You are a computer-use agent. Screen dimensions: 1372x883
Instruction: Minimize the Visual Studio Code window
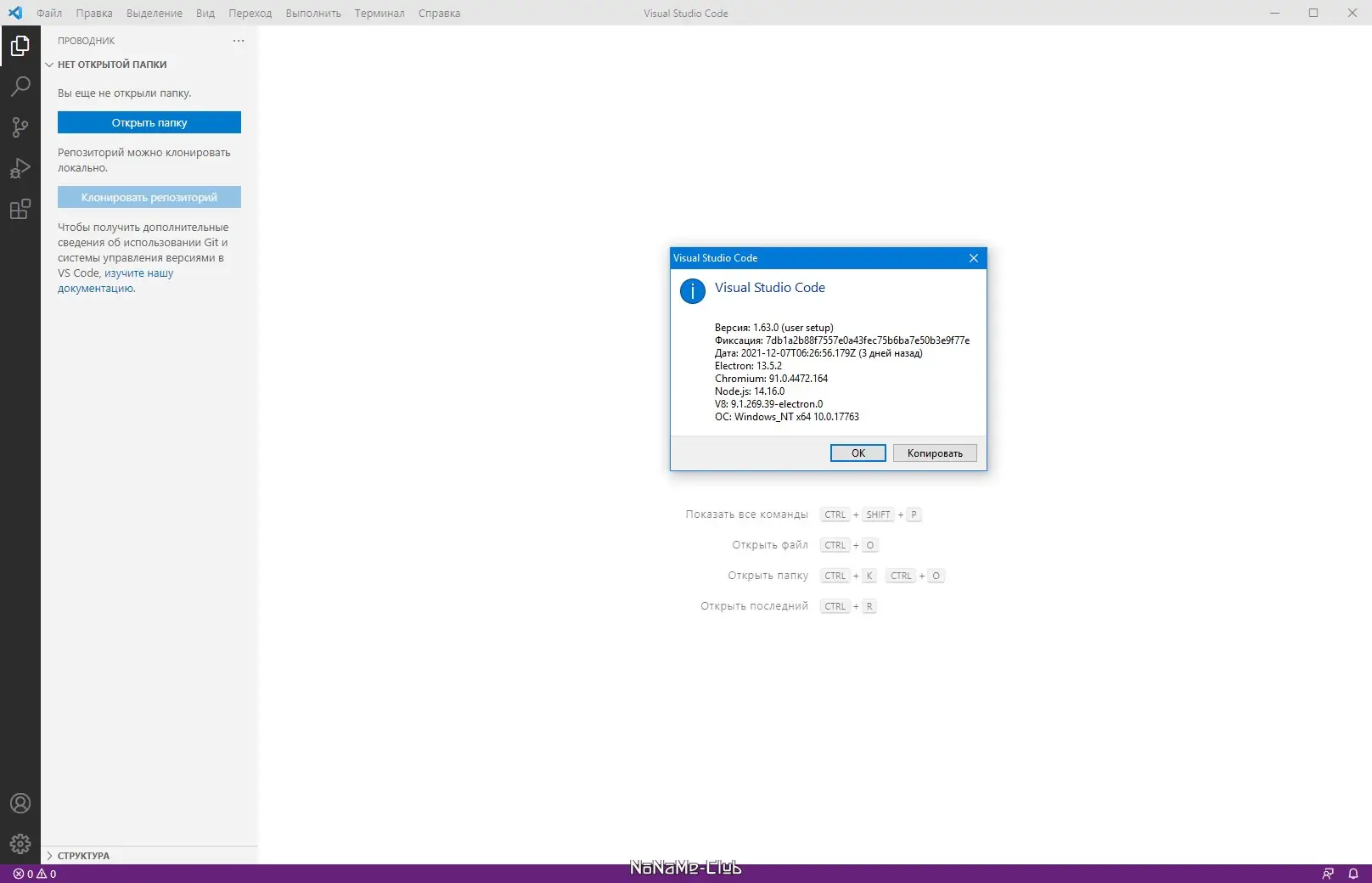tap(1274, 13)
